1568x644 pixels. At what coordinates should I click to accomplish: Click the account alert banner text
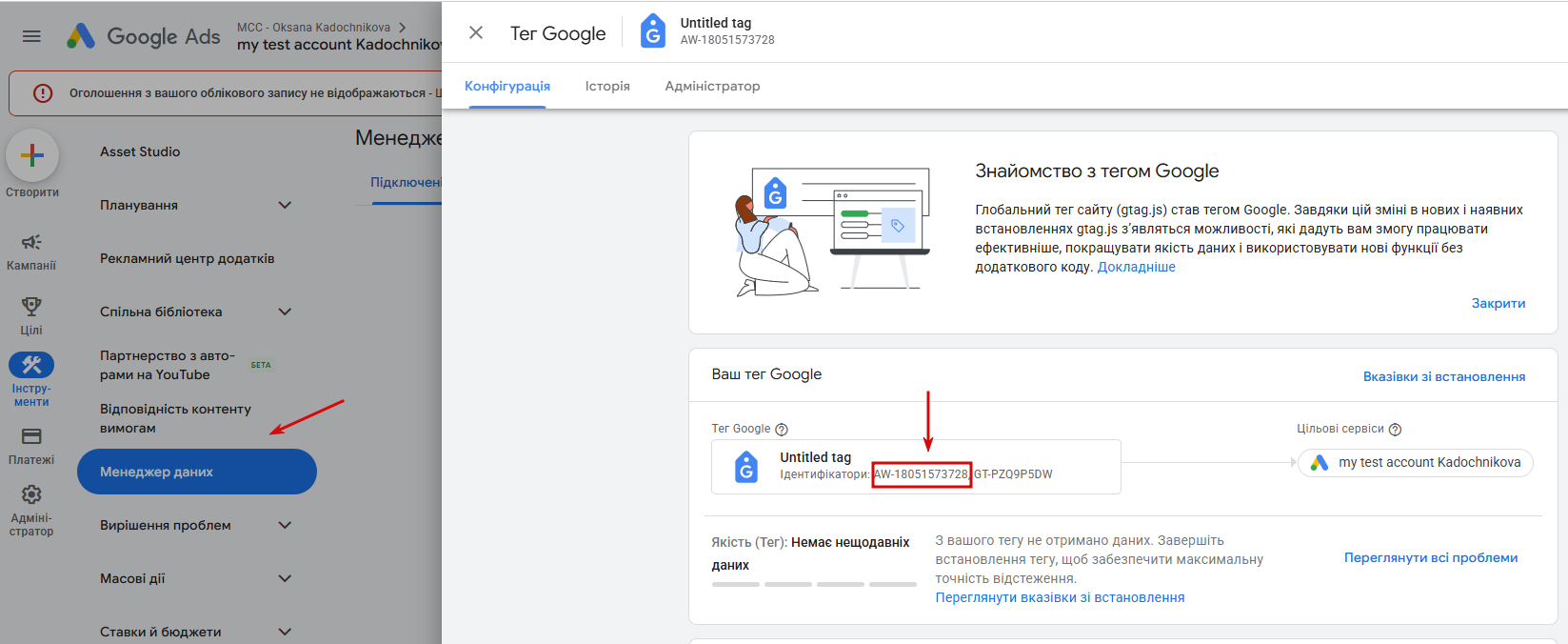(255, 93)
